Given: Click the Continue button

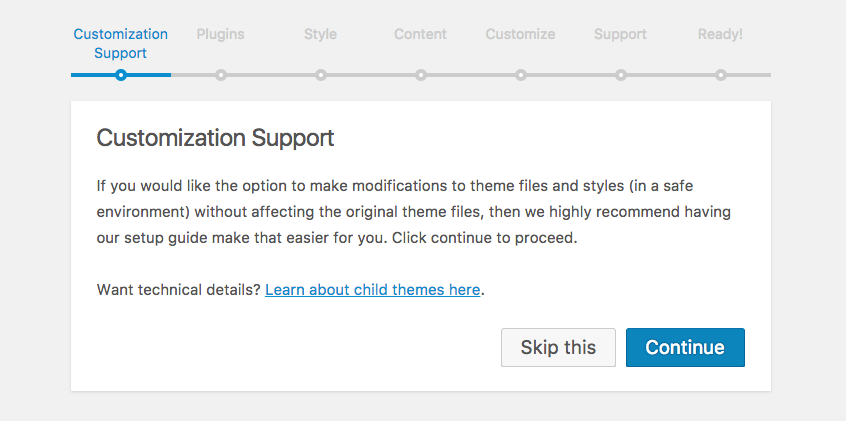Looking at the screenshot, I should coord(685,348).
